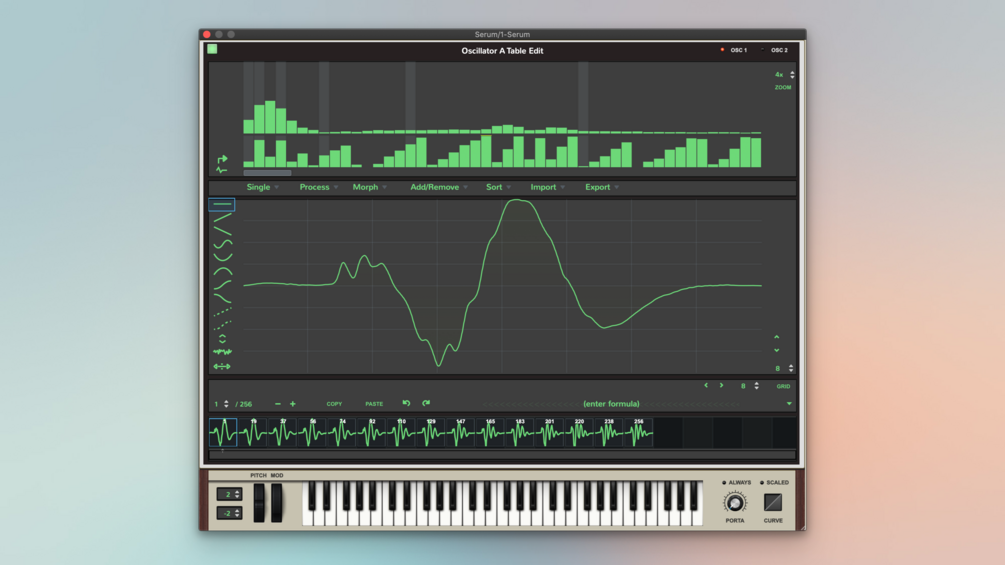Adjust the vertical grid size stepper

(x=791, y=368)
